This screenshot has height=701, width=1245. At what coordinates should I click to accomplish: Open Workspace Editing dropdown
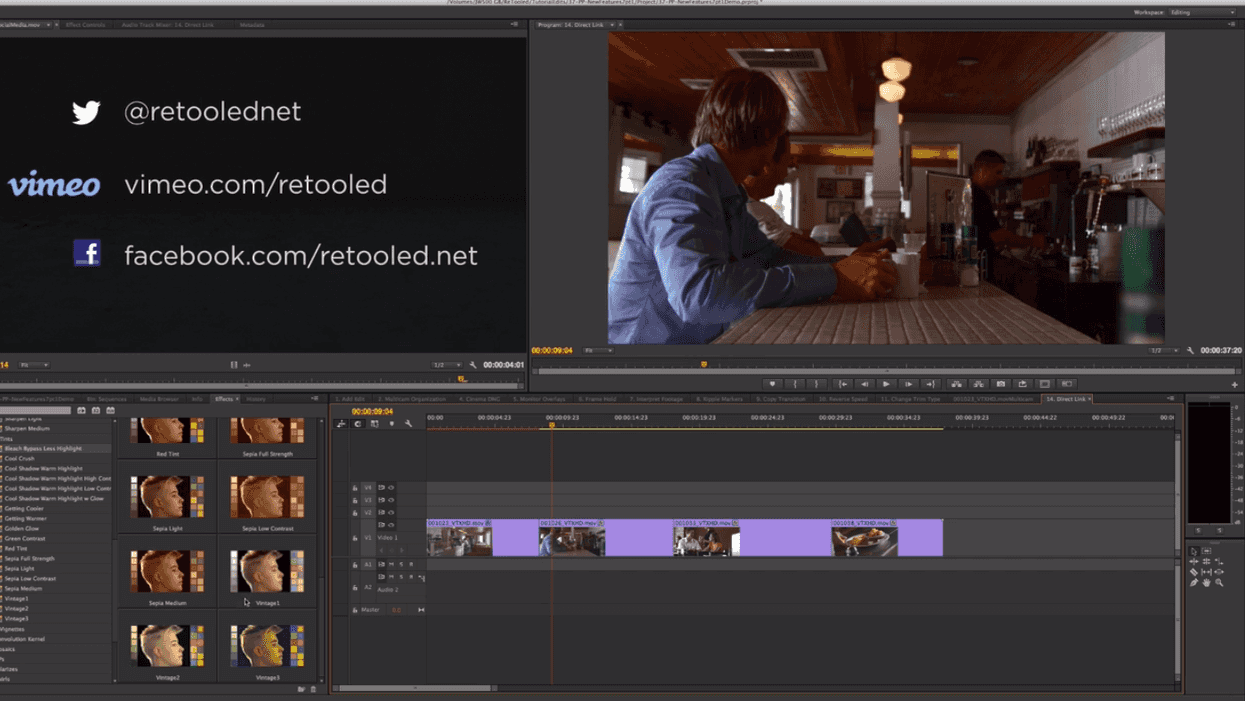click(1204, 12)
